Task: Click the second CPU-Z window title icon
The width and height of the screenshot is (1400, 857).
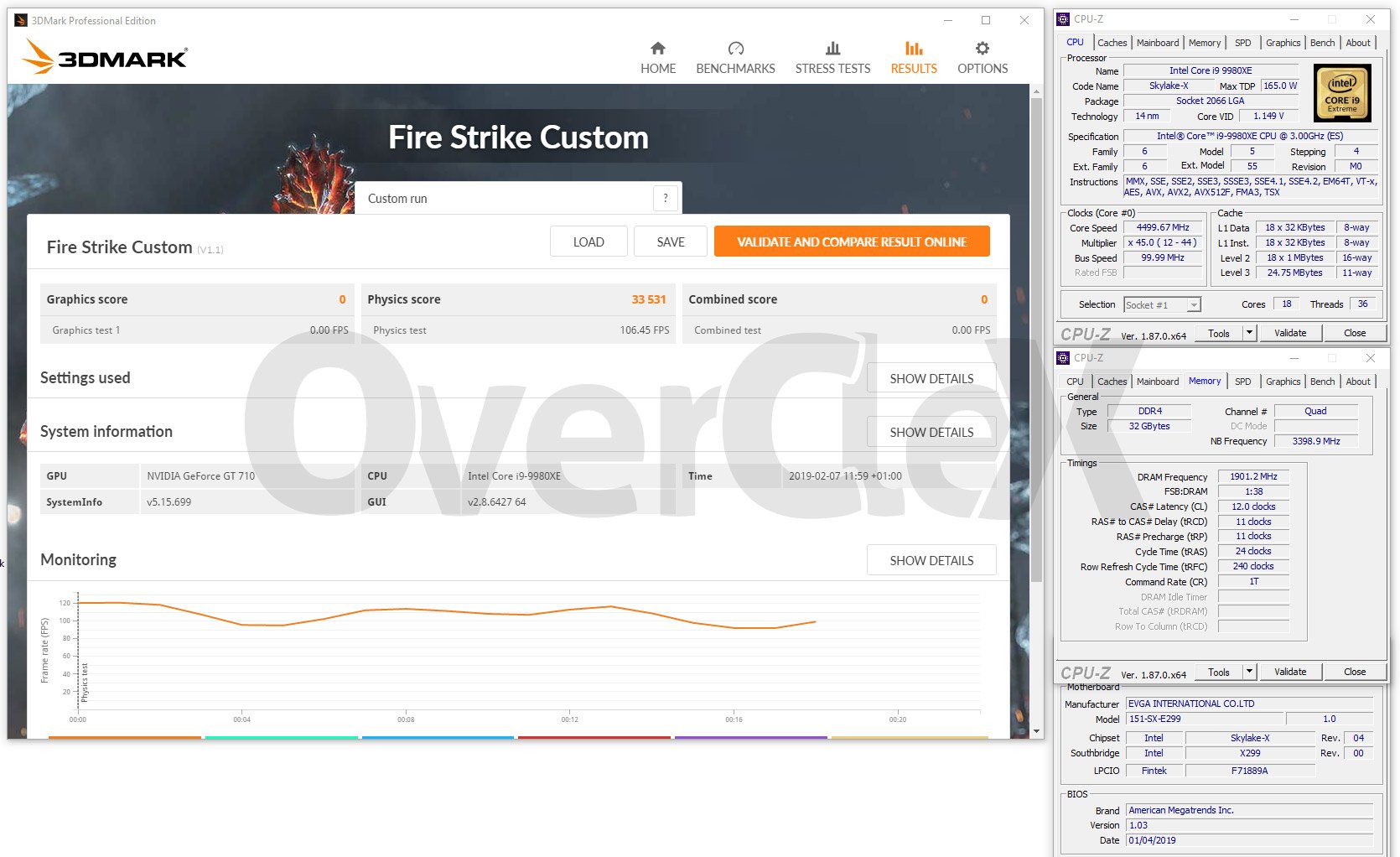Action: tap(1063, 358)
